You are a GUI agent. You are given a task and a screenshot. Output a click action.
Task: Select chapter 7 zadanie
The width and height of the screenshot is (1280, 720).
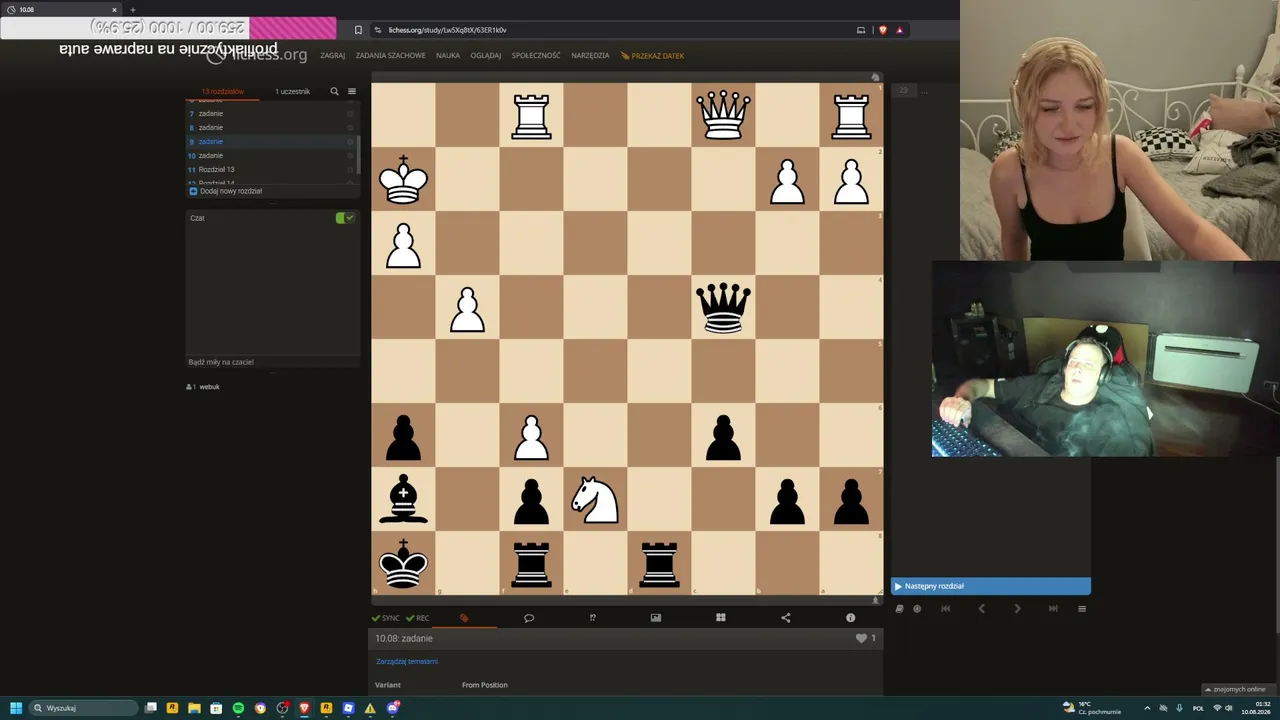[x=271, y=114]
